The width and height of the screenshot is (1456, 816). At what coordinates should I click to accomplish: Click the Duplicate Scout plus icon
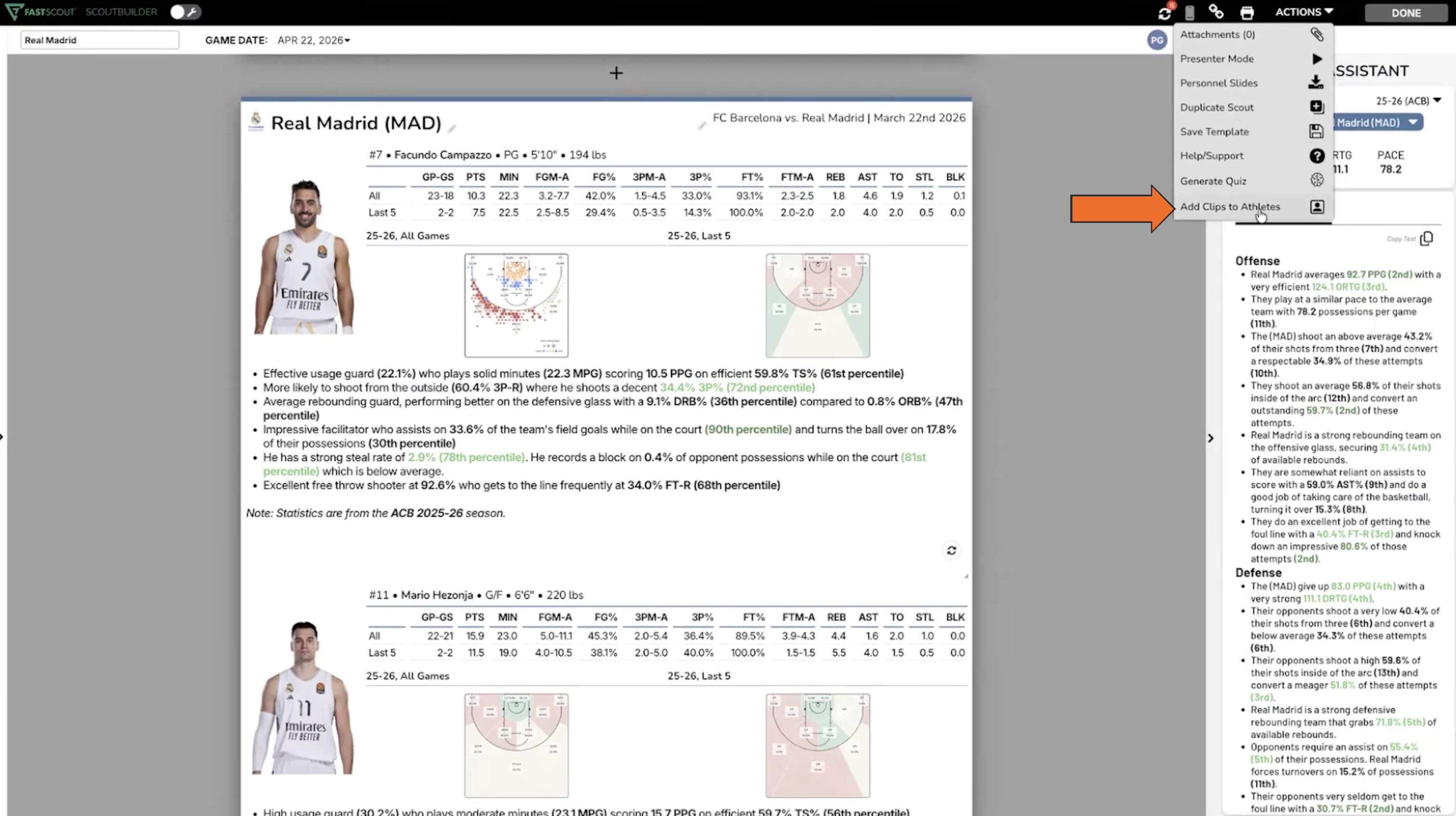click(x=1316, y=107)
